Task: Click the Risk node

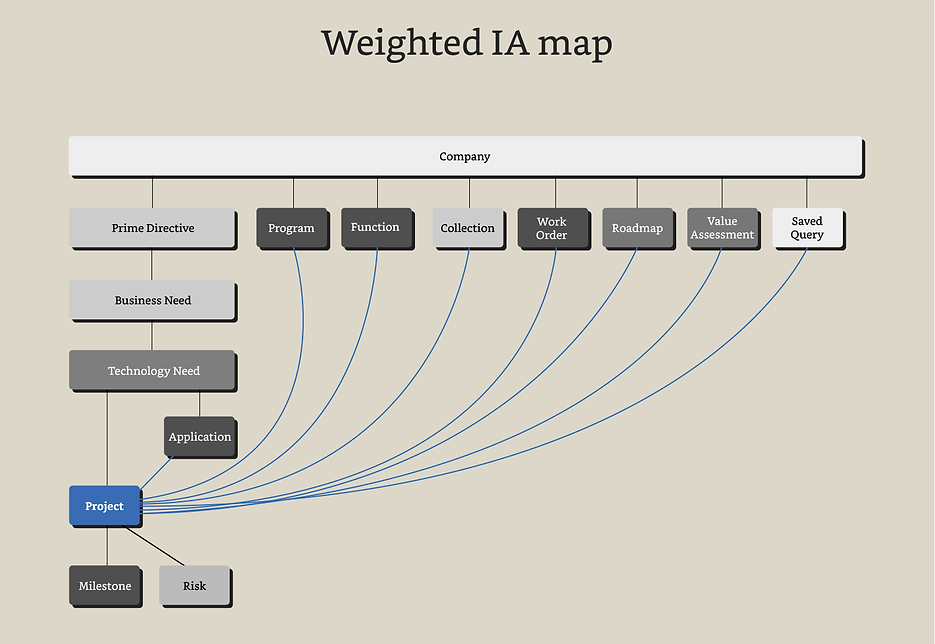Action: tap(195, 586)
